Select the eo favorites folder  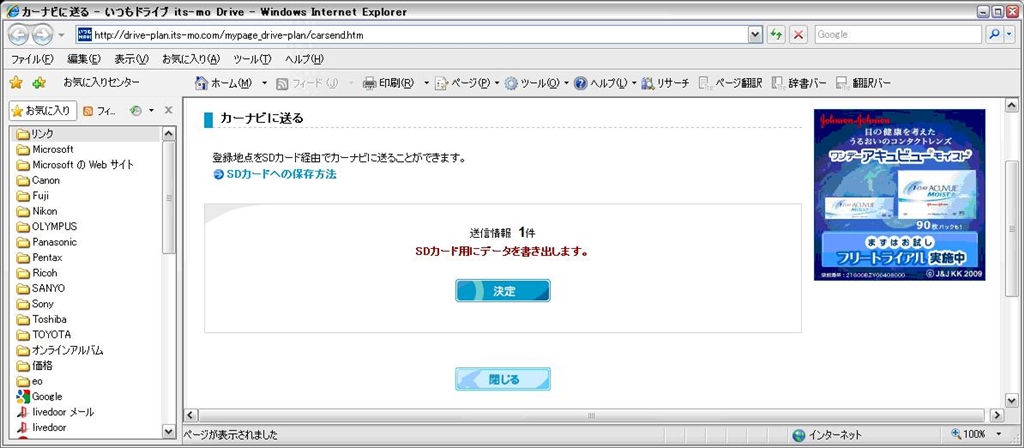(x=30, y=381)
